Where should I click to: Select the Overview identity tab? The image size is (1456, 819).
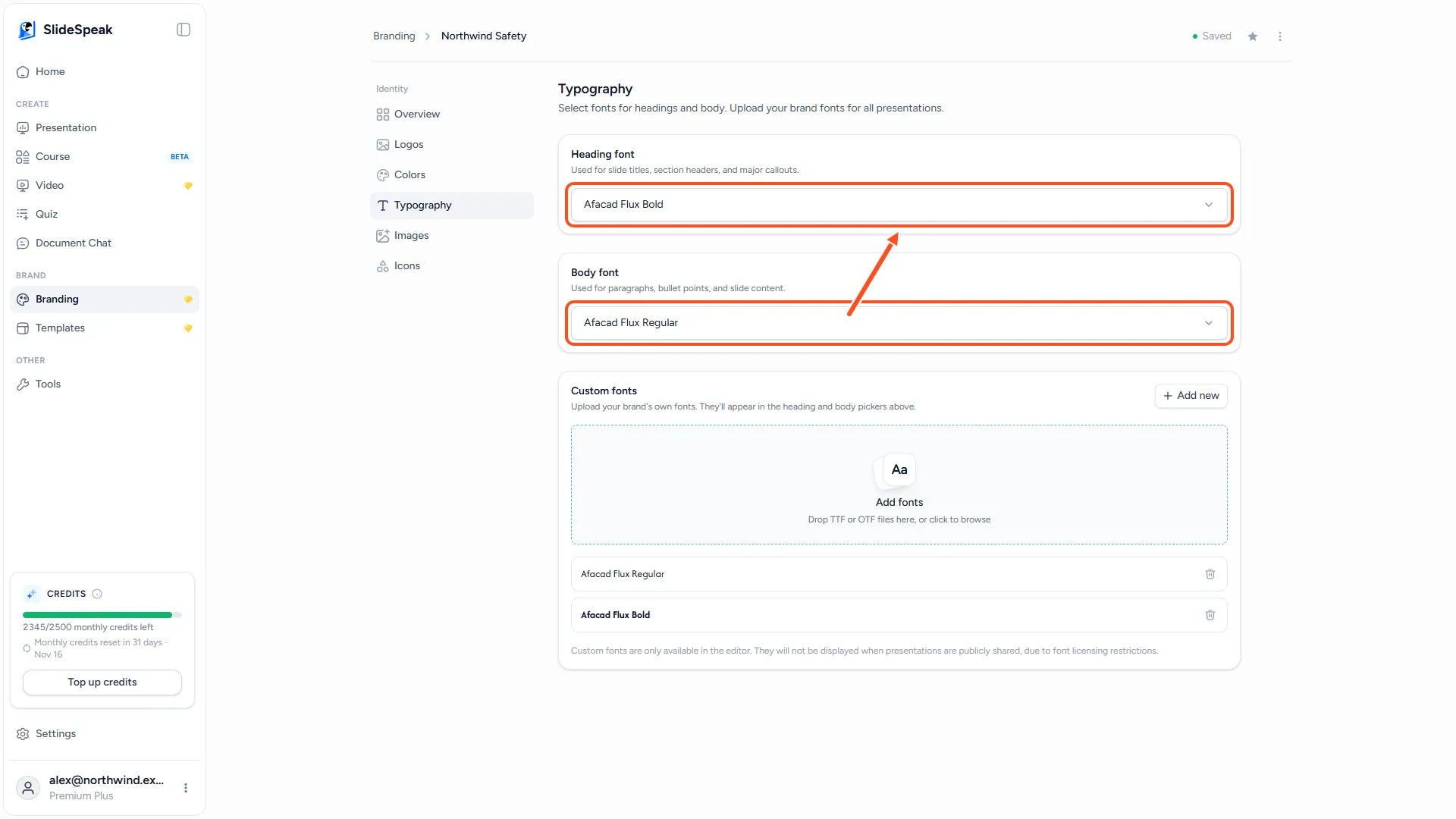452,114
